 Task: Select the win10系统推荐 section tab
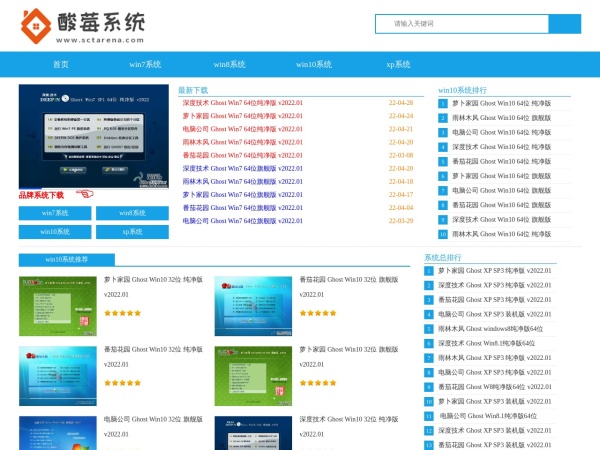pos(67,259)
